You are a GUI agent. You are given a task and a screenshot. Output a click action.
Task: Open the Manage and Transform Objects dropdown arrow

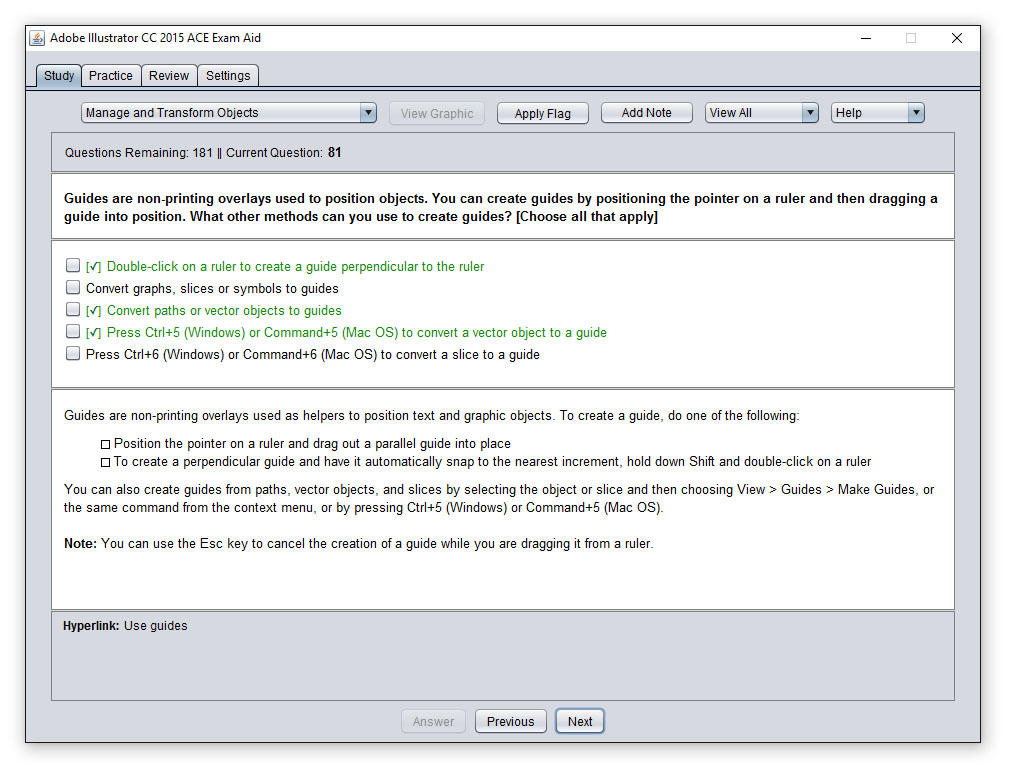(x=368, y=113)
